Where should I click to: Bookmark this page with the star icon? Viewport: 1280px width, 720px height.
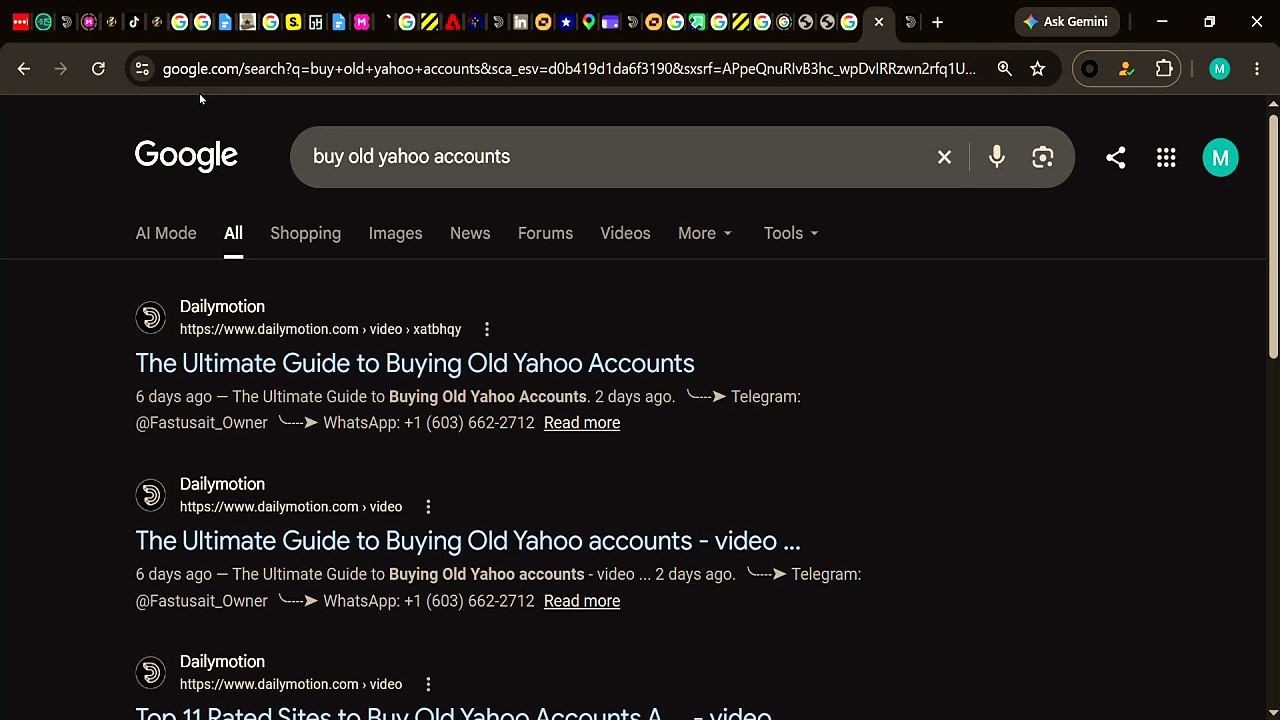[1038, 69]
